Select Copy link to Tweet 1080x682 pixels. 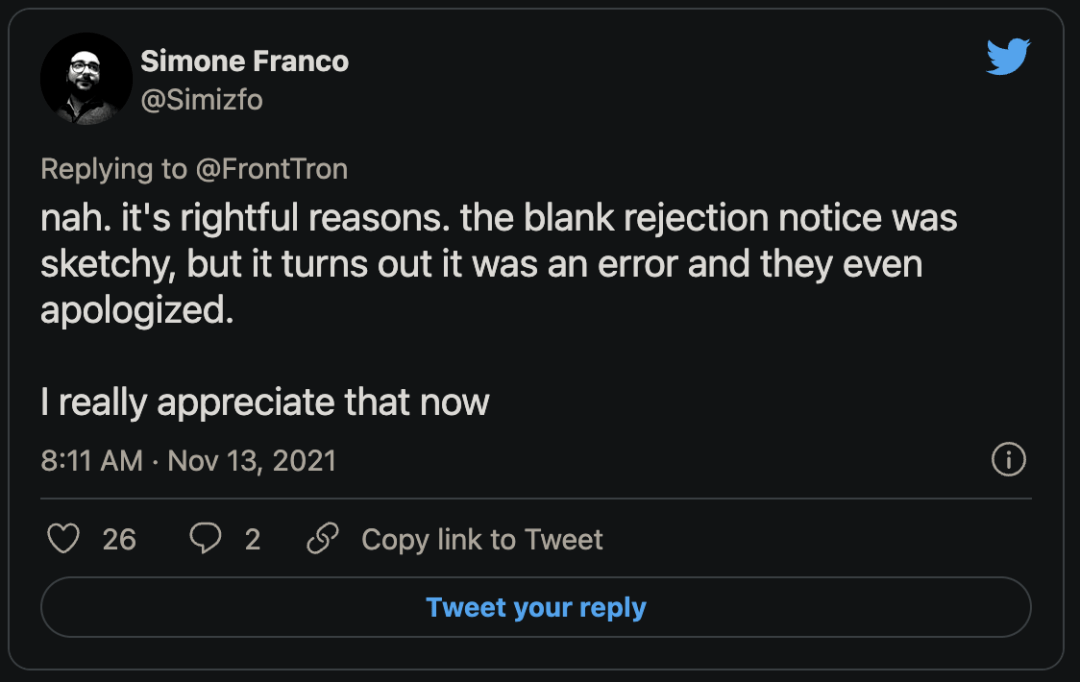tap(482, 540)
